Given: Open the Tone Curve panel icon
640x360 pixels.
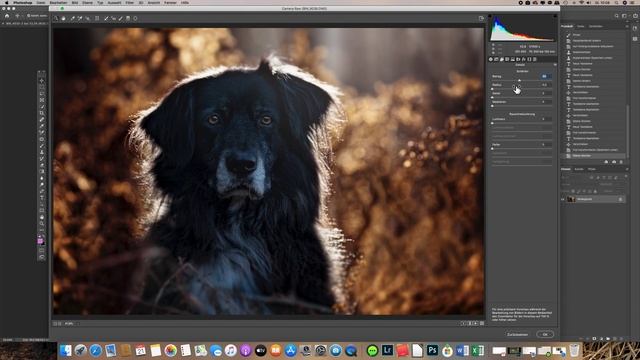Looking at the screenshot, I should point(496,59).
